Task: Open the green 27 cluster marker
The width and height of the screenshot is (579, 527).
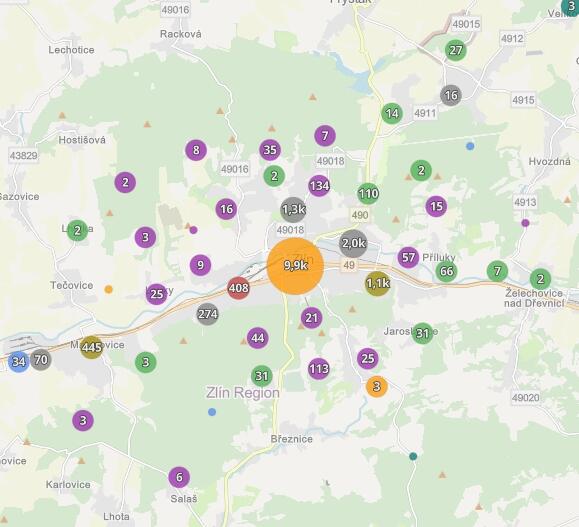Action: coord(456,50)
